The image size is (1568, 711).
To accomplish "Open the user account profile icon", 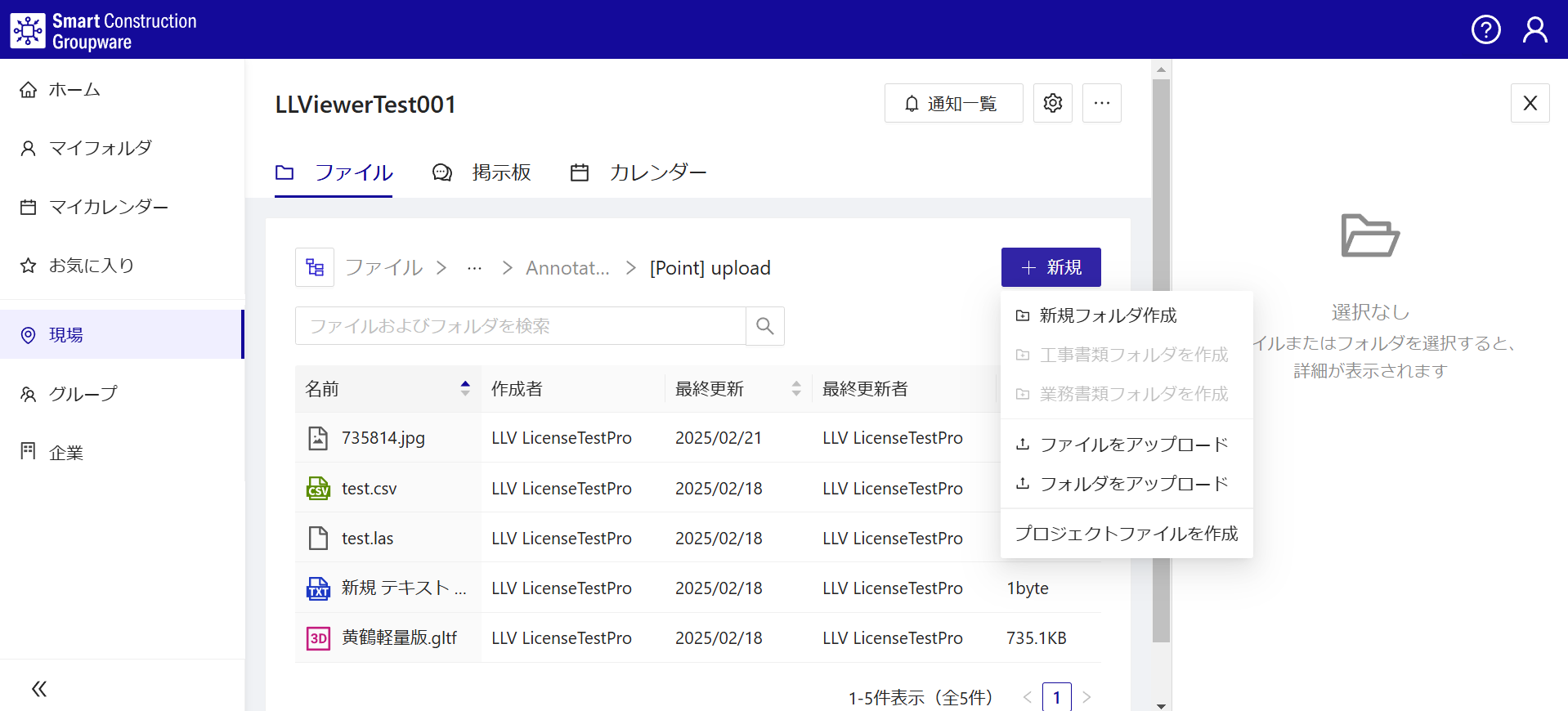I will click(1534, 29).
